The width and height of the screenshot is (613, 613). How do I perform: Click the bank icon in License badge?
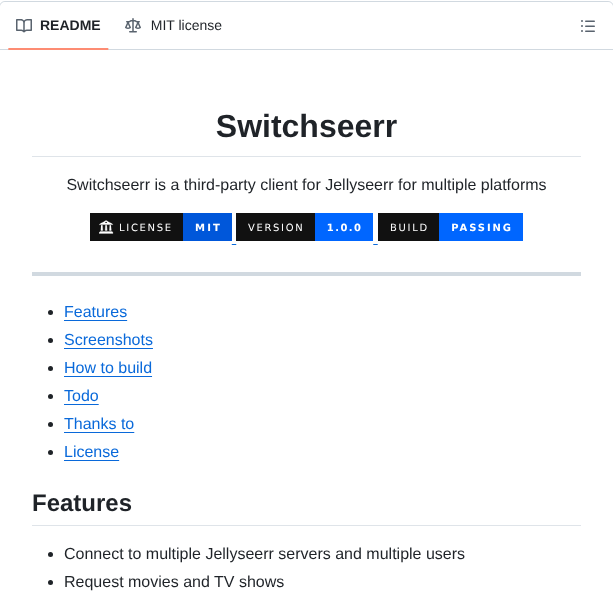pos(106,227)
